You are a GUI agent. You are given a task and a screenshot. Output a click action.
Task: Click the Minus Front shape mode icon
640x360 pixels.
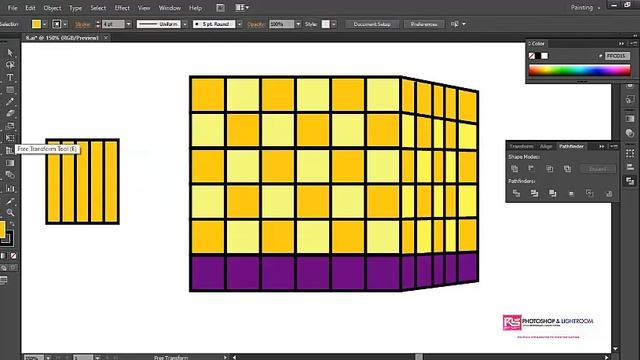coord(531,169)
